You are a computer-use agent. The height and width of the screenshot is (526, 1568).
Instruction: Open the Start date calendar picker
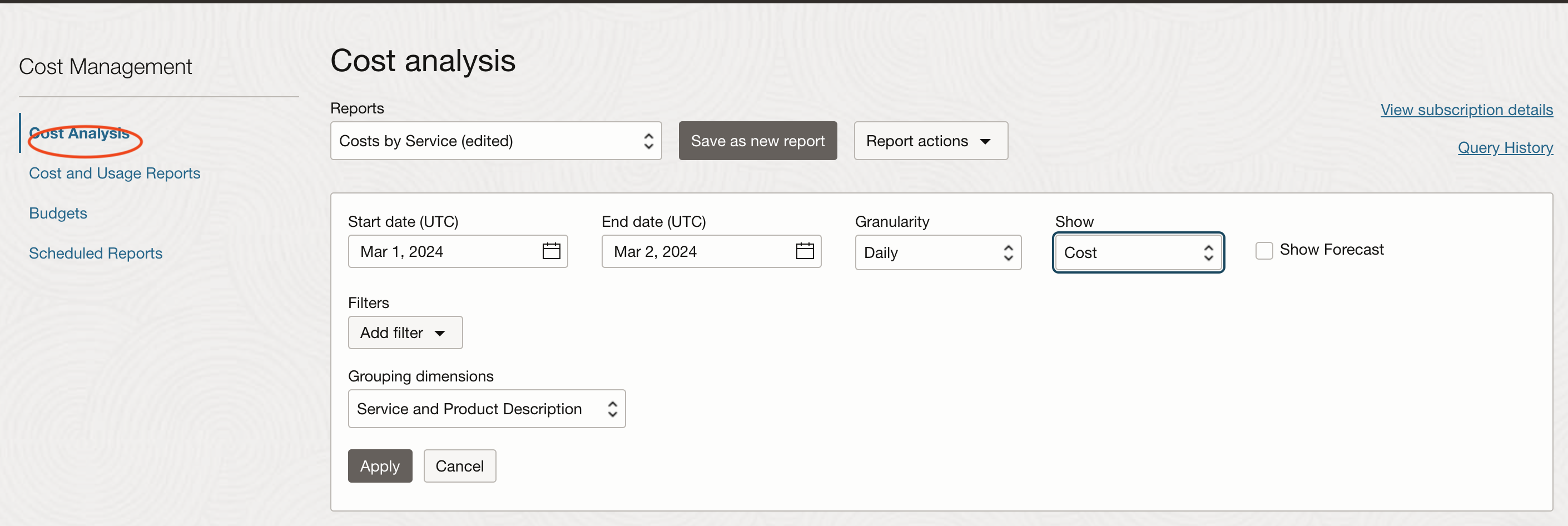pyautogui.click(x=551, y=251)
